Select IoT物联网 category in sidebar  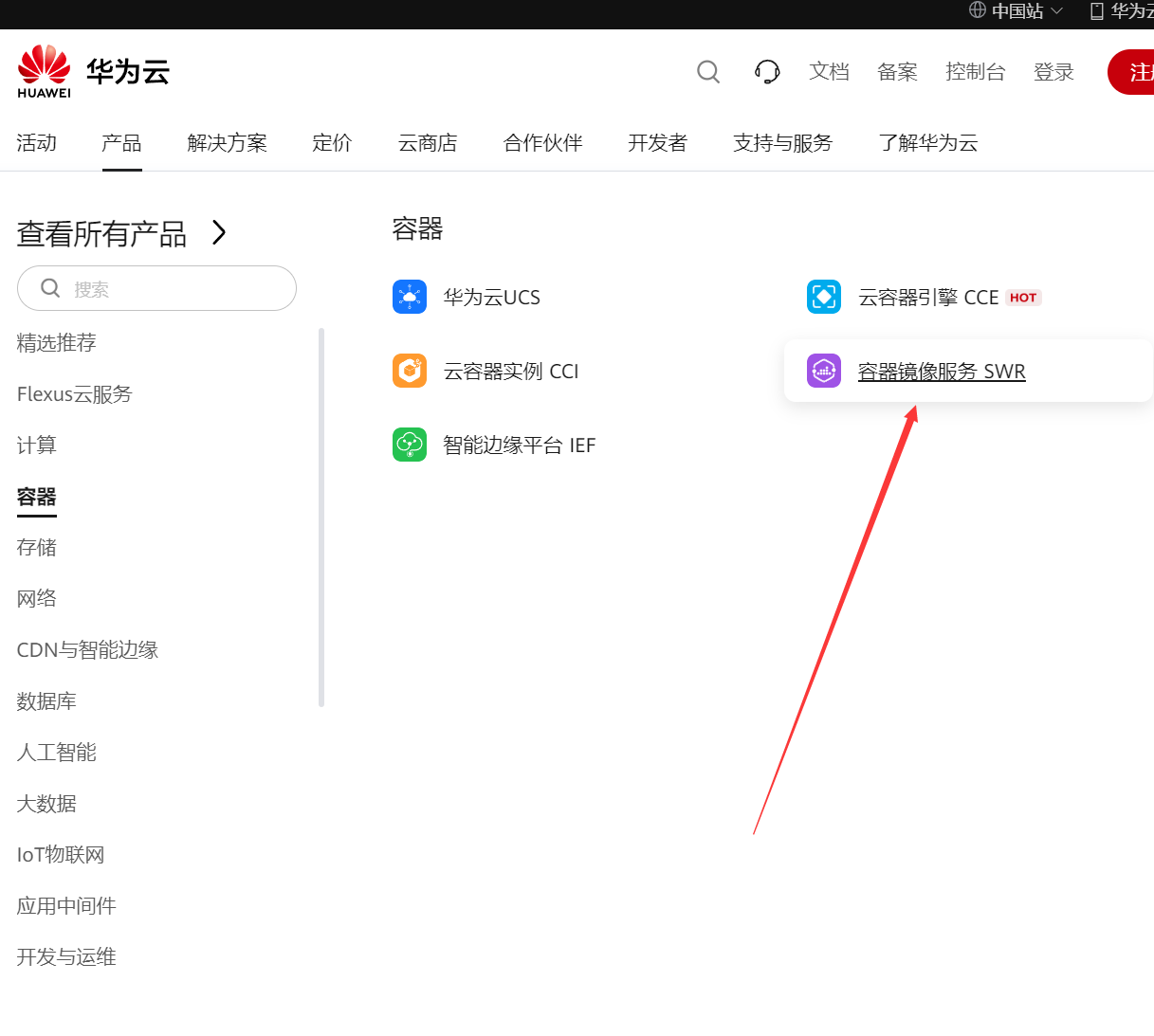pyautogui.click(x=61, y=855)
